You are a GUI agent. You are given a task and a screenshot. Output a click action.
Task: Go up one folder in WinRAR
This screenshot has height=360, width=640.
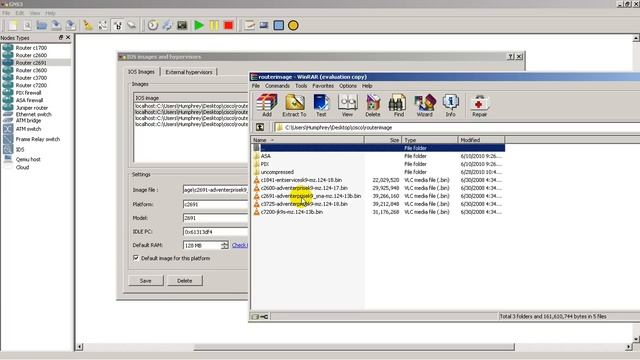[x=260, y=127]
